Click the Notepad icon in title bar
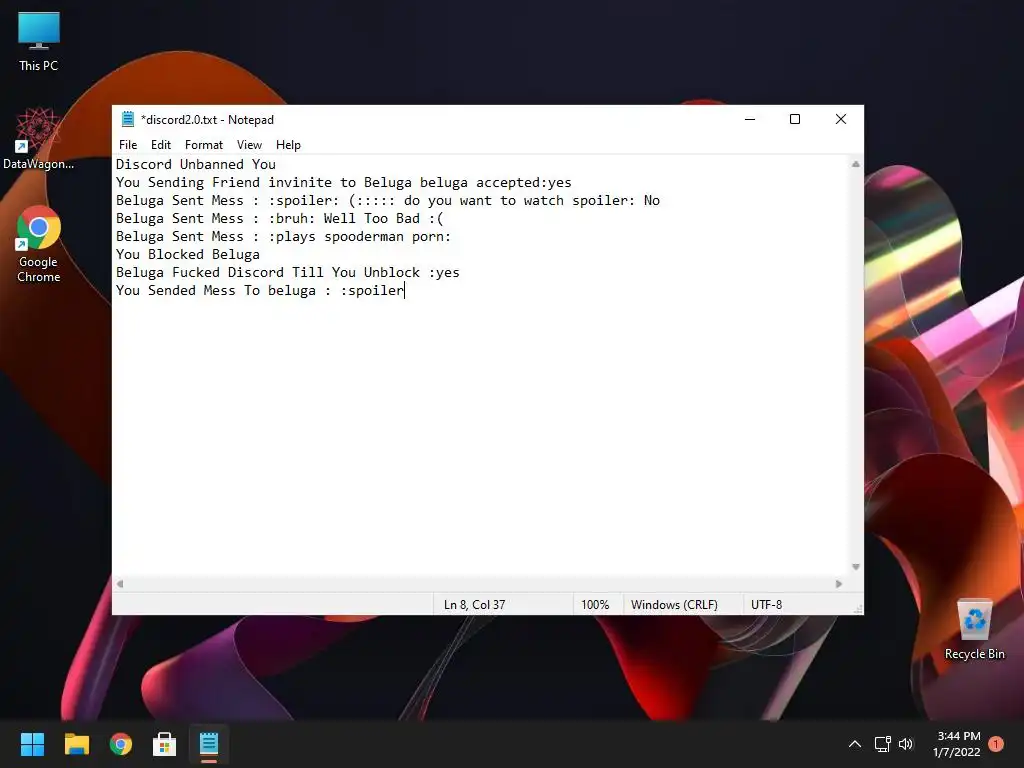The image size is (1024, 768). click(128, 120)
